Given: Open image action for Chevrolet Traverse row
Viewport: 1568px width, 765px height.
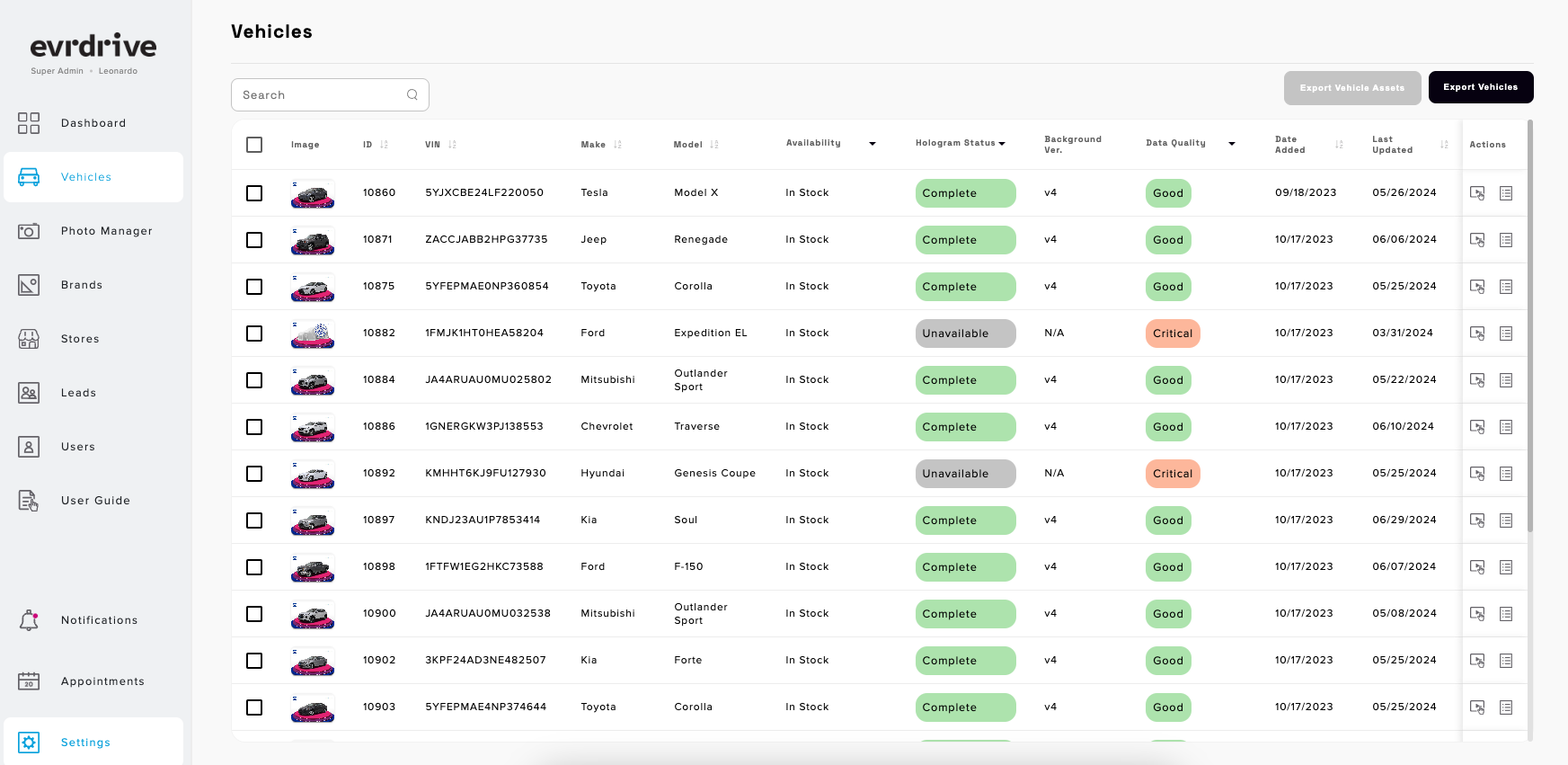Looking at the screenshot, I should click(1477, 427).
